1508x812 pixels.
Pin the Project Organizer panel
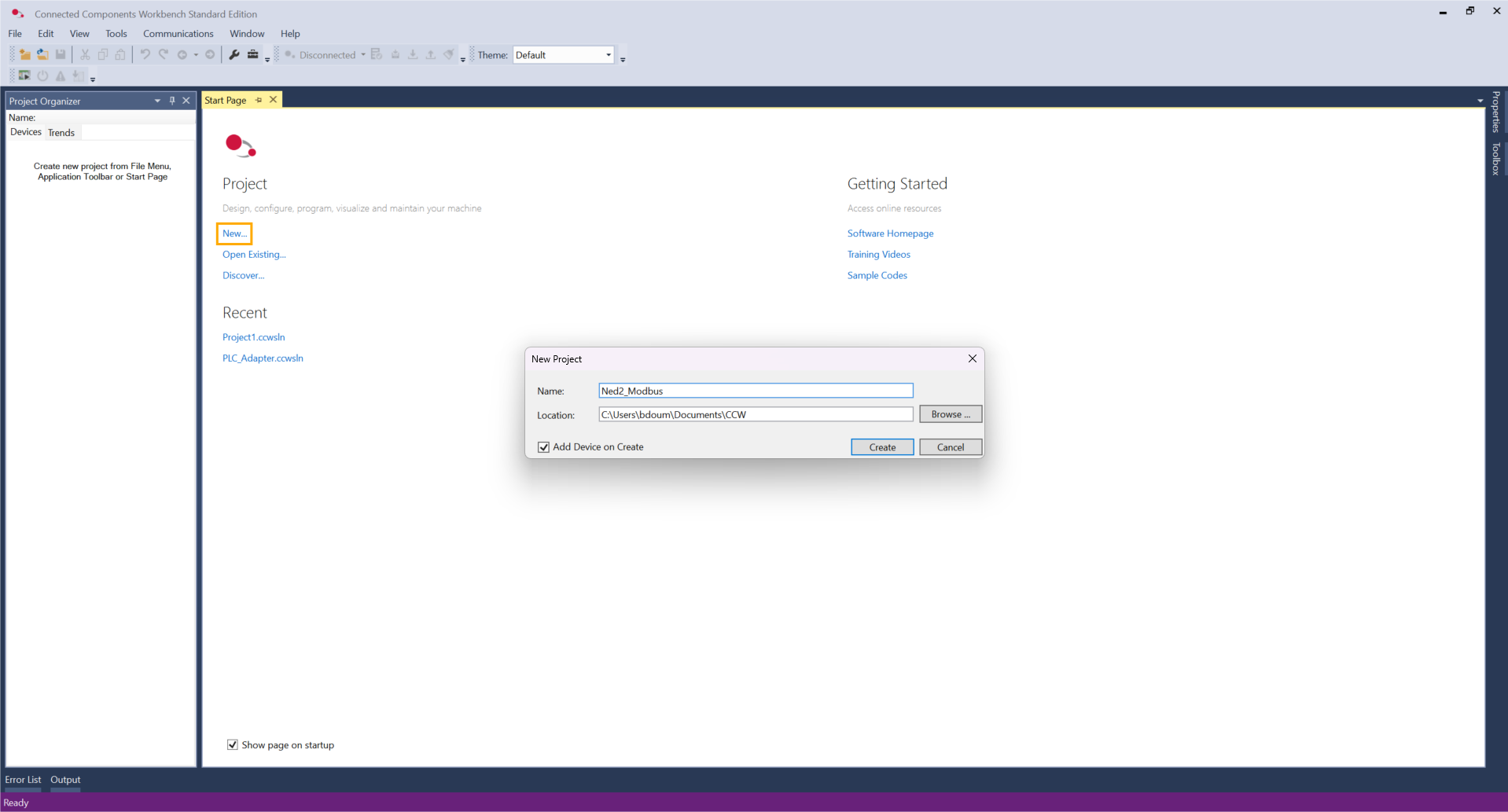point(172,101)
